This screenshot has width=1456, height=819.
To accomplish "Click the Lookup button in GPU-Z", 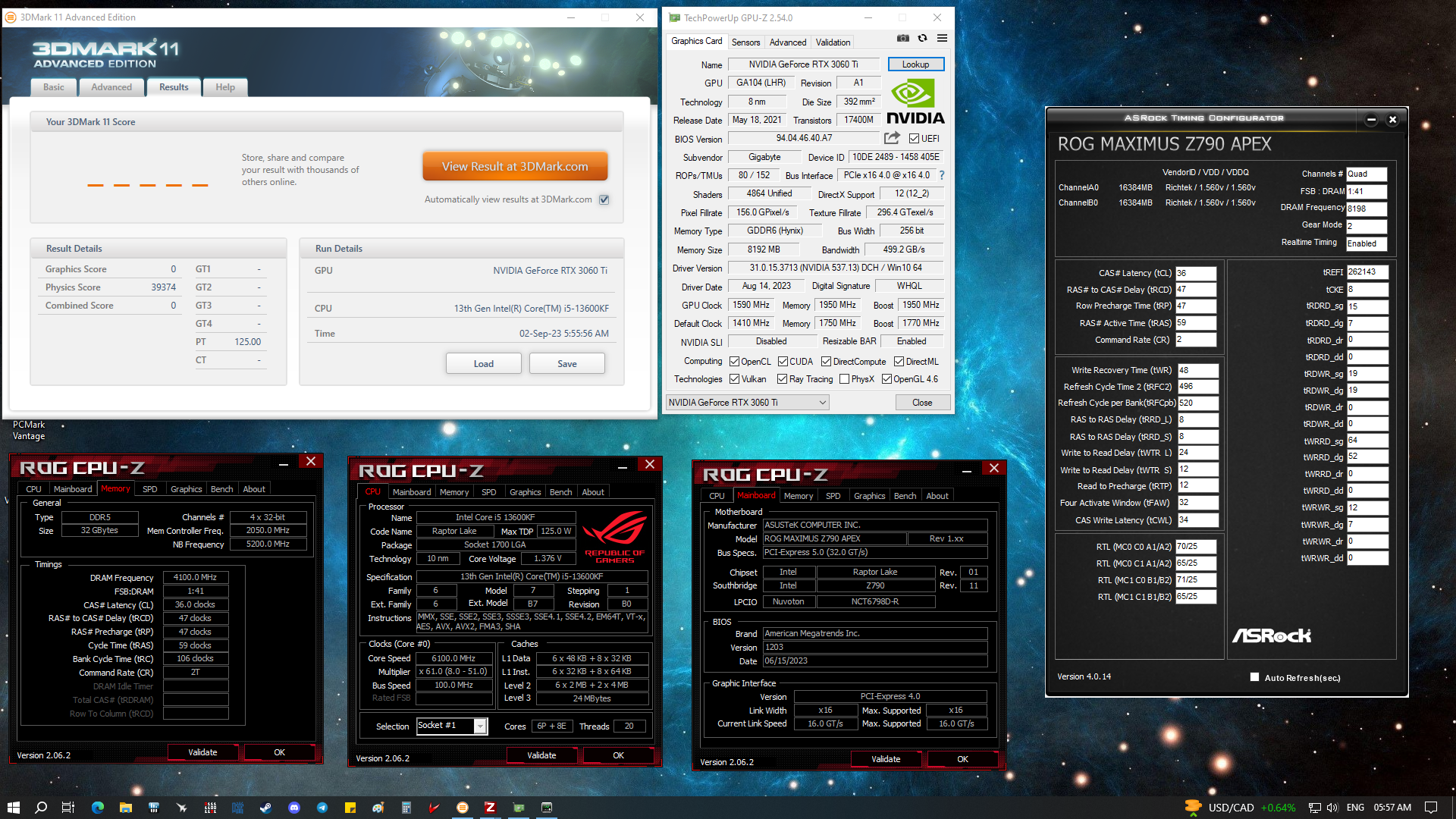I will point(915,64).
